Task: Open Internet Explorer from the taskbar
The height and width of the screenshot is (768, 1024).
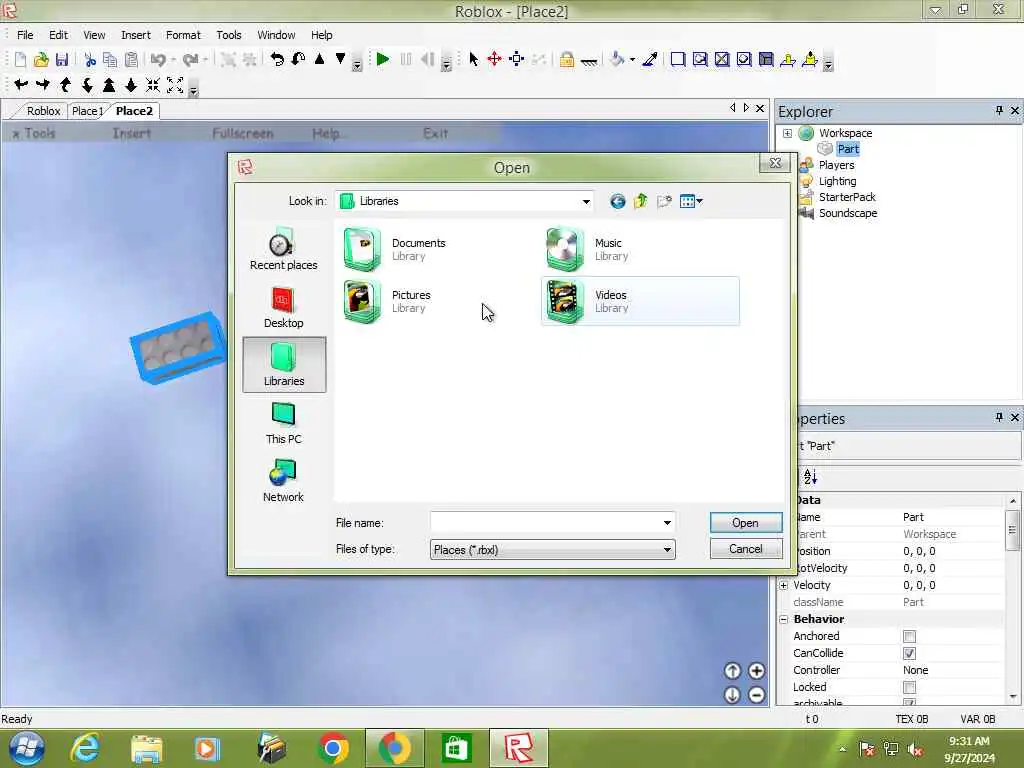Action: click(86, 748)
